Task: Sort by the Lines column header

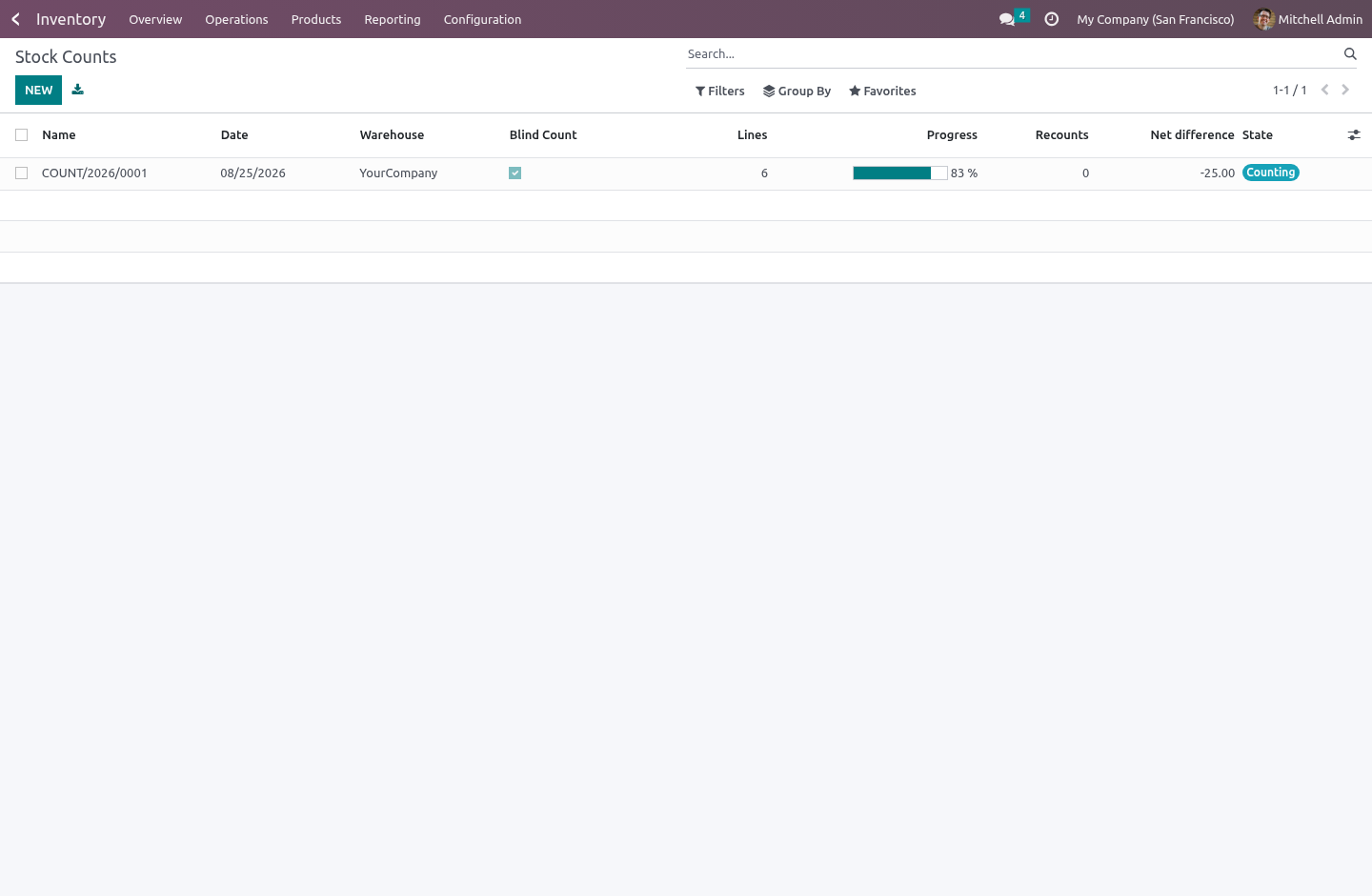Action: click(753, 135)
